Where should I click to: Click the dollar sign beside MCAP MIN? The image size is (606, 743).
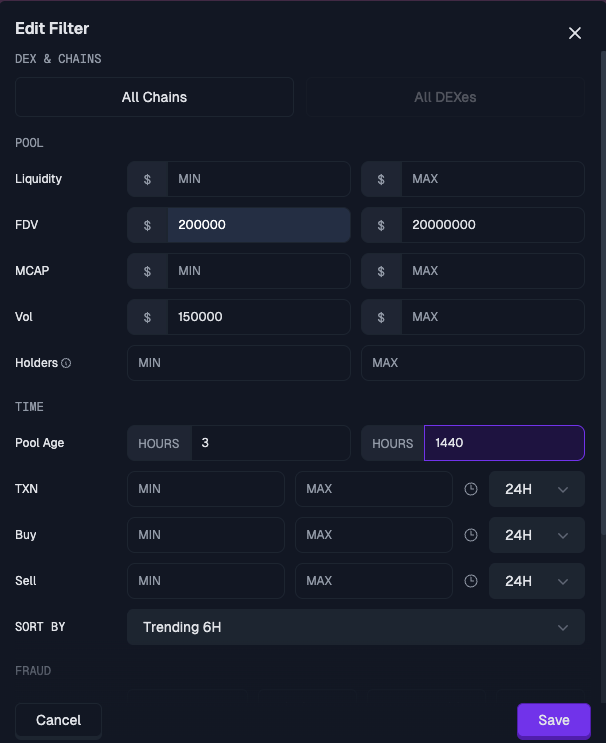147,271
